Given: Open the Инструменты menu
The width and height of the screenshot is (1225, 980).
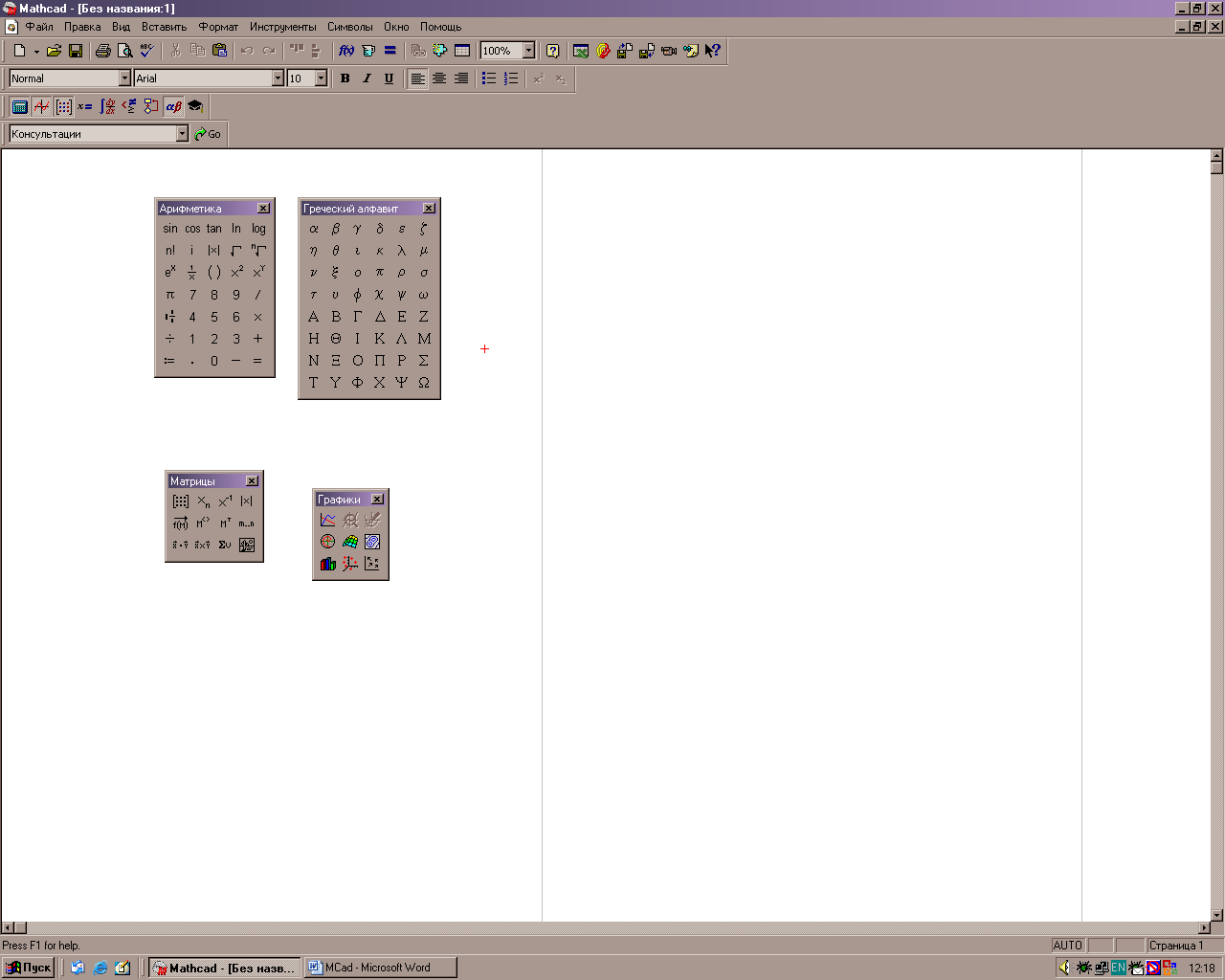Looking at the screenshot, I should [x=282, y=27].
